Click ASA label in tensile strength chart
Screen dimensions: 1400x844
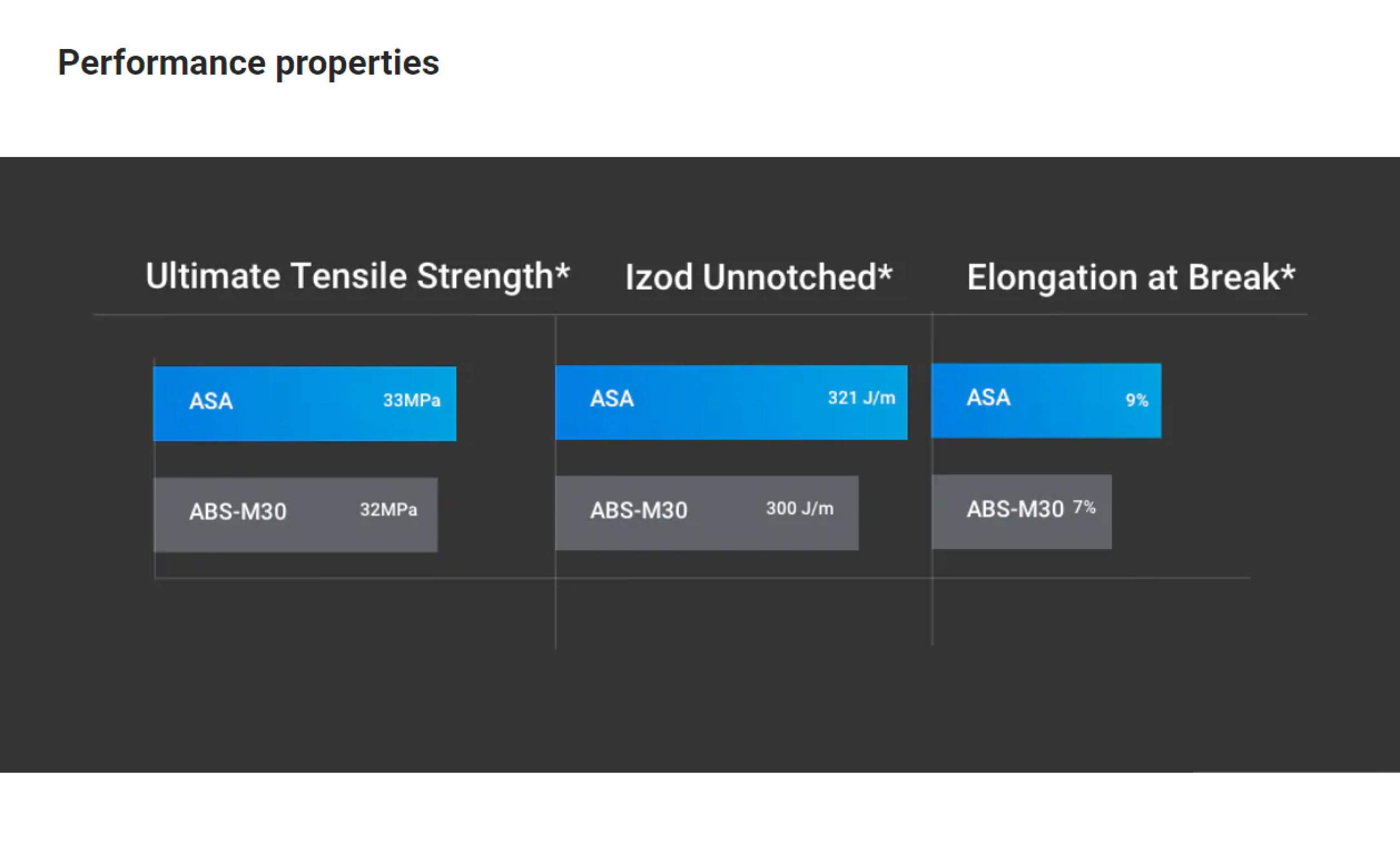[211, 401]
